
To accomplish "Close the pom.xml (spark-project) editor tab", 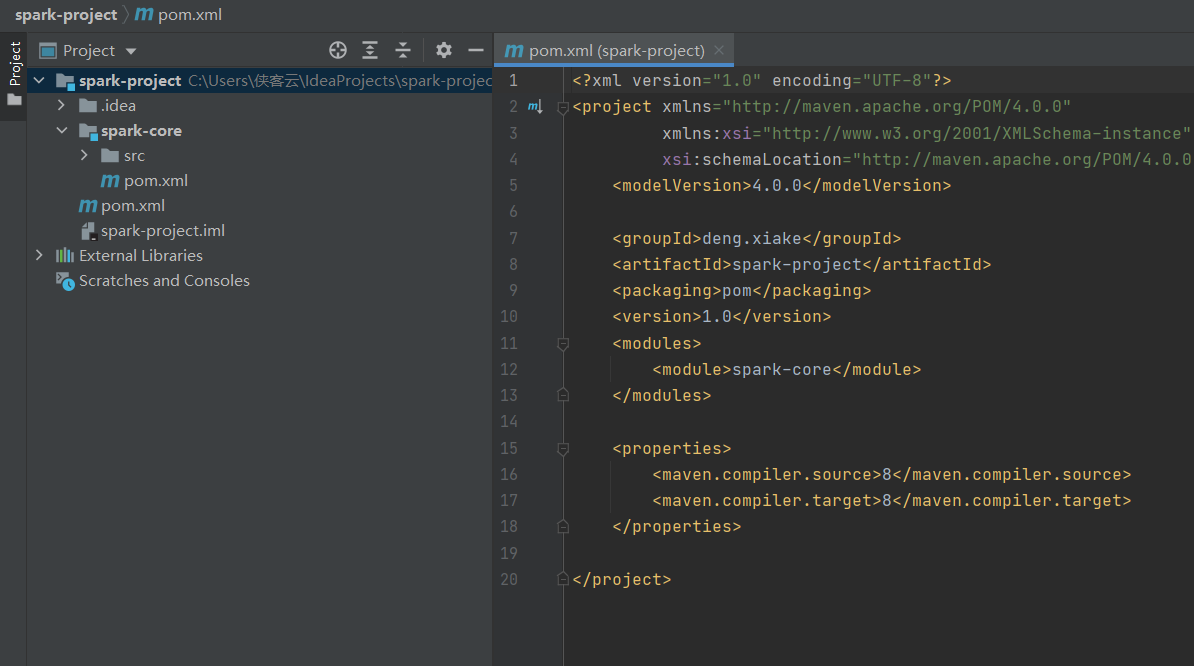I will click(x=719, y=50).
